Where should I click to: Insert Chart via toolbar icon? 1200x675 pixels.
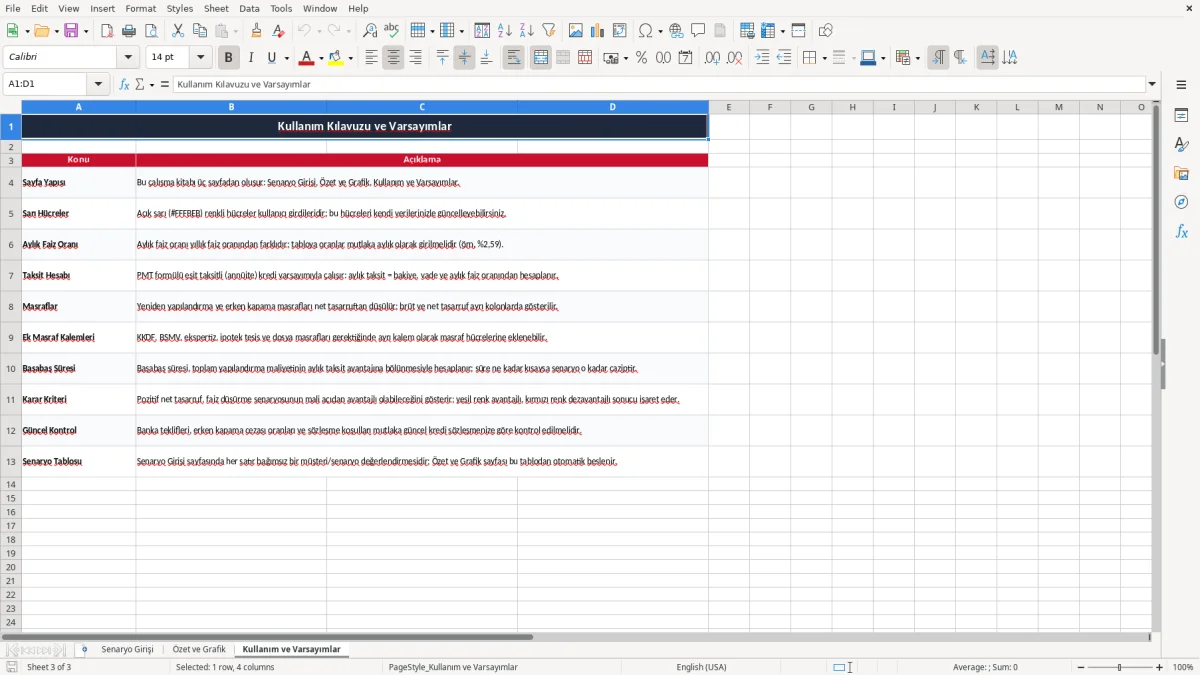598,31
